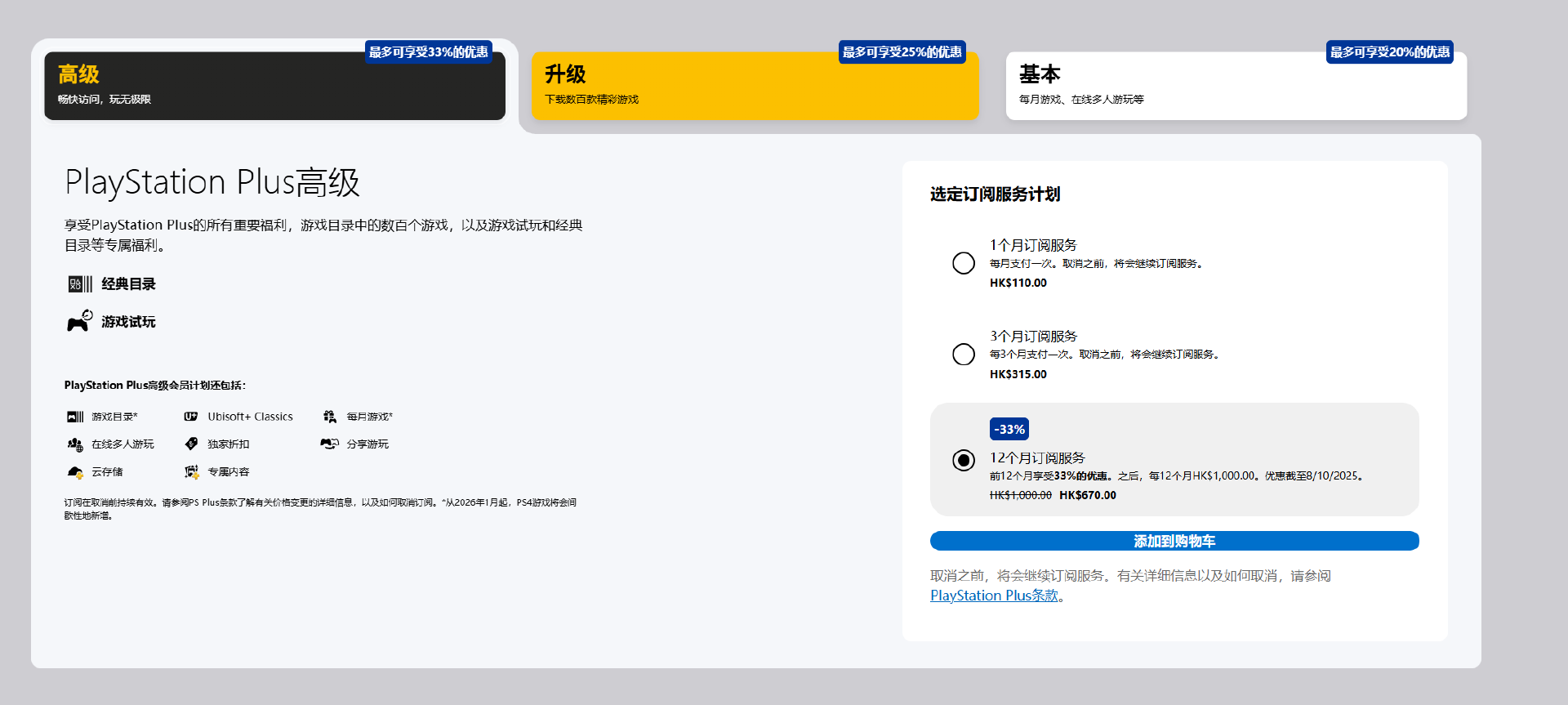Screen dimensions: 1568x705
Task: Click the Cloud Storage (云存储) icon
Action: pyautogui.click(x=75, y=472)
